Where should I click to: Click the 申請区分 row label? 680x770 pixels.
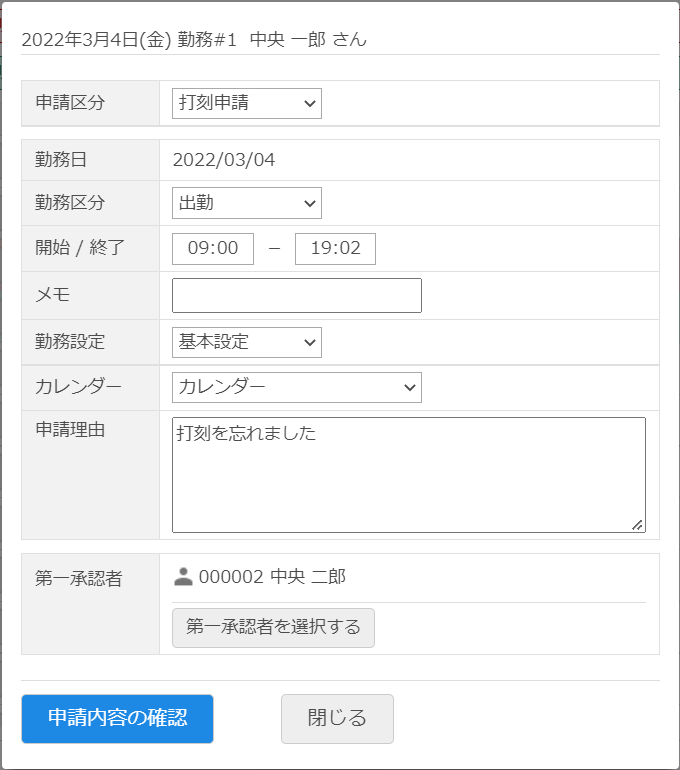(x=70, y=102)
